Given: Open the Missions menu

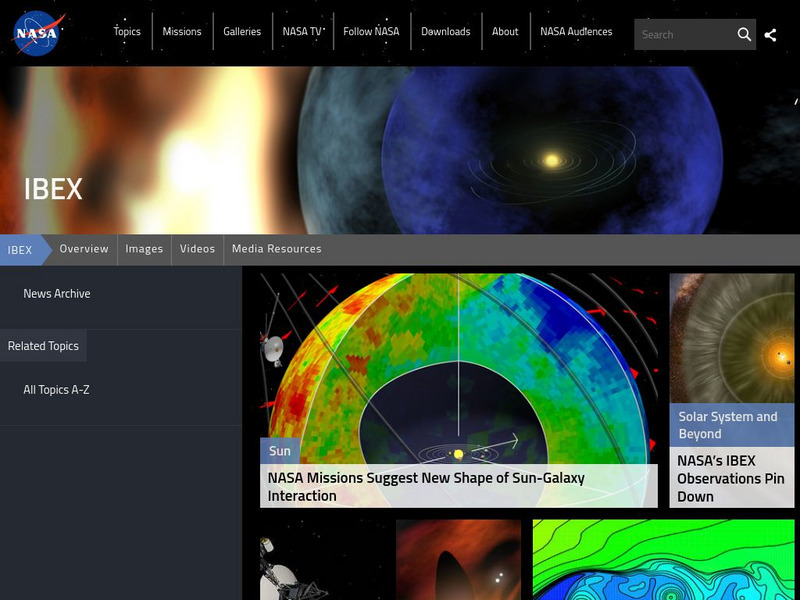Looking at the screenshot, I should (x=181, y=31).
